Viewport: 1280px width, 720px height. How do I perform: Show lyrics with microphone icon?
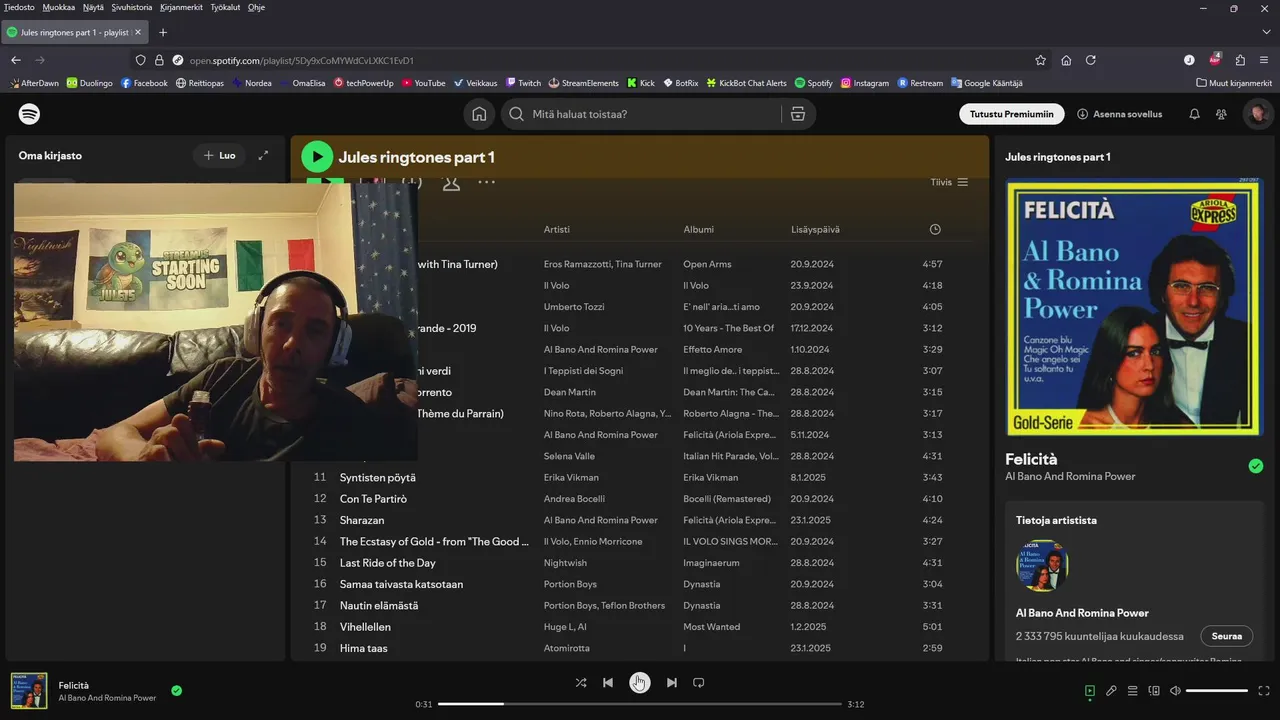click(1111, 691)
